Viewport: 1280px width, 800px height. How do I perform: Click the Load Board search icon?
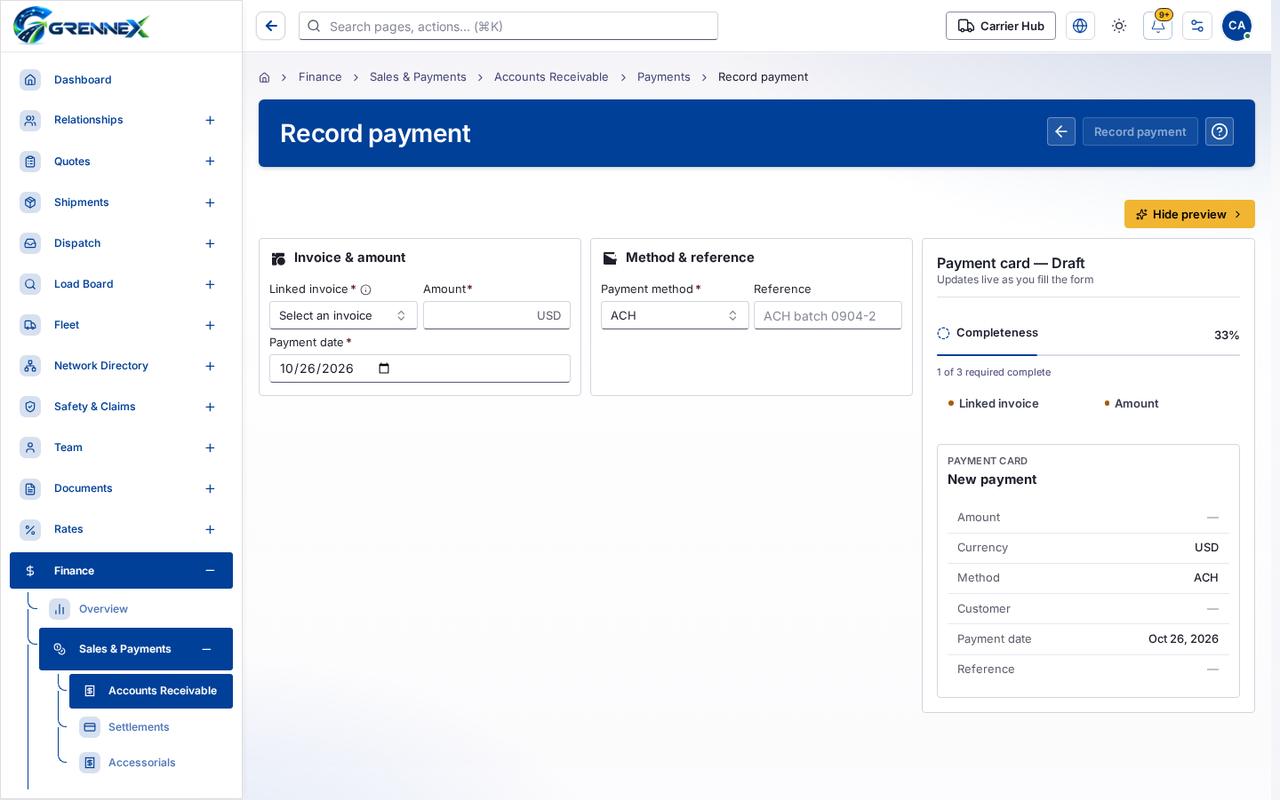pos(30,284)
